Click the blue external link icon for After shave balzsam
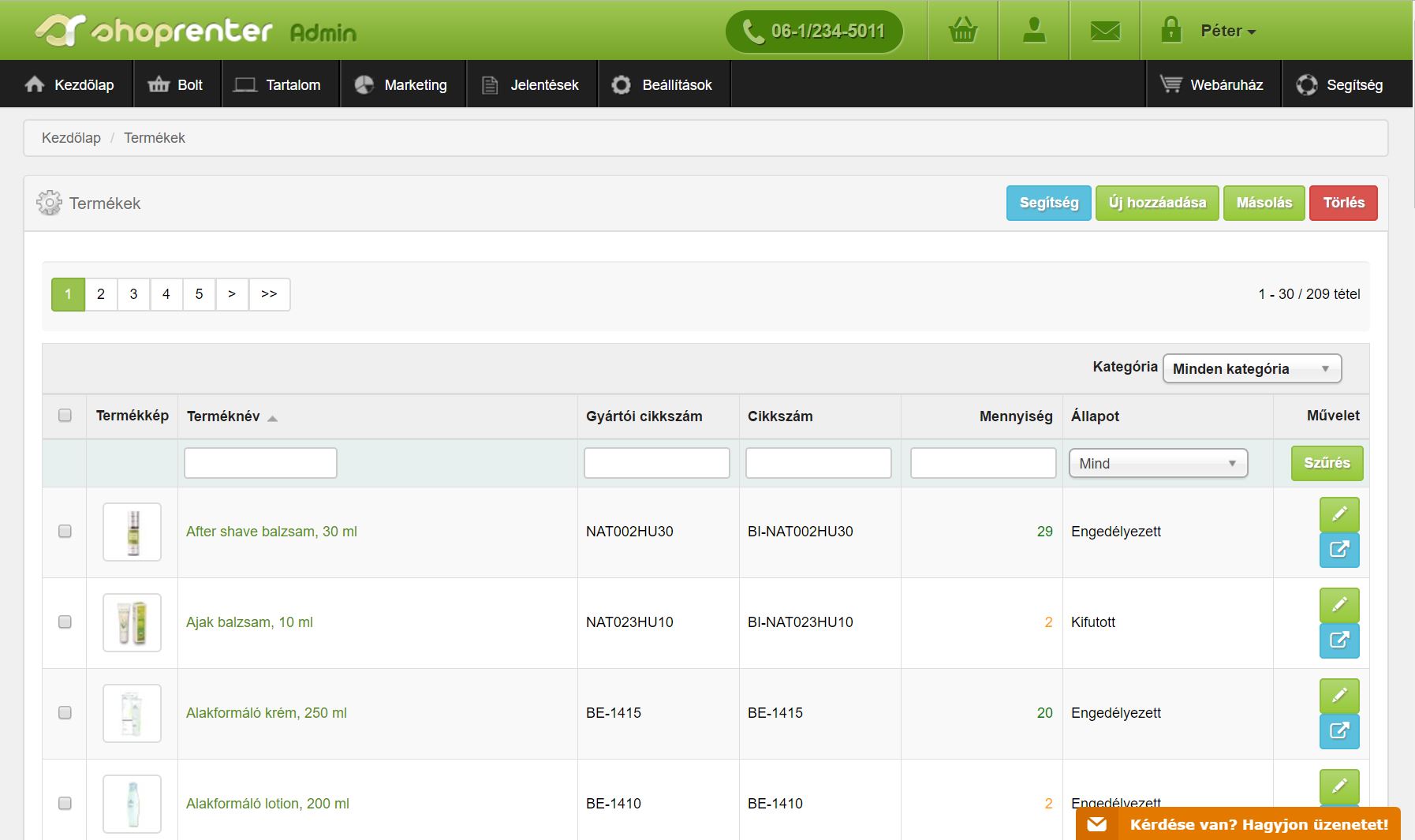 click(x=1338, y=549)
